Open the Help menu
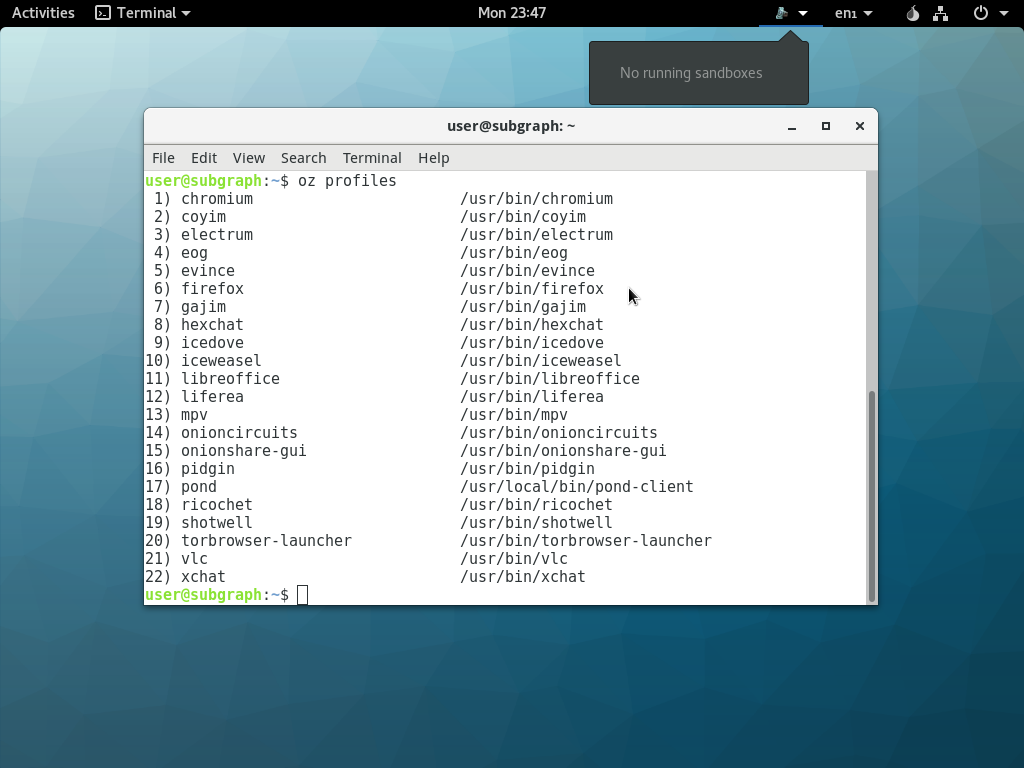Screen dimensions: 1024x768 [434, 158]
